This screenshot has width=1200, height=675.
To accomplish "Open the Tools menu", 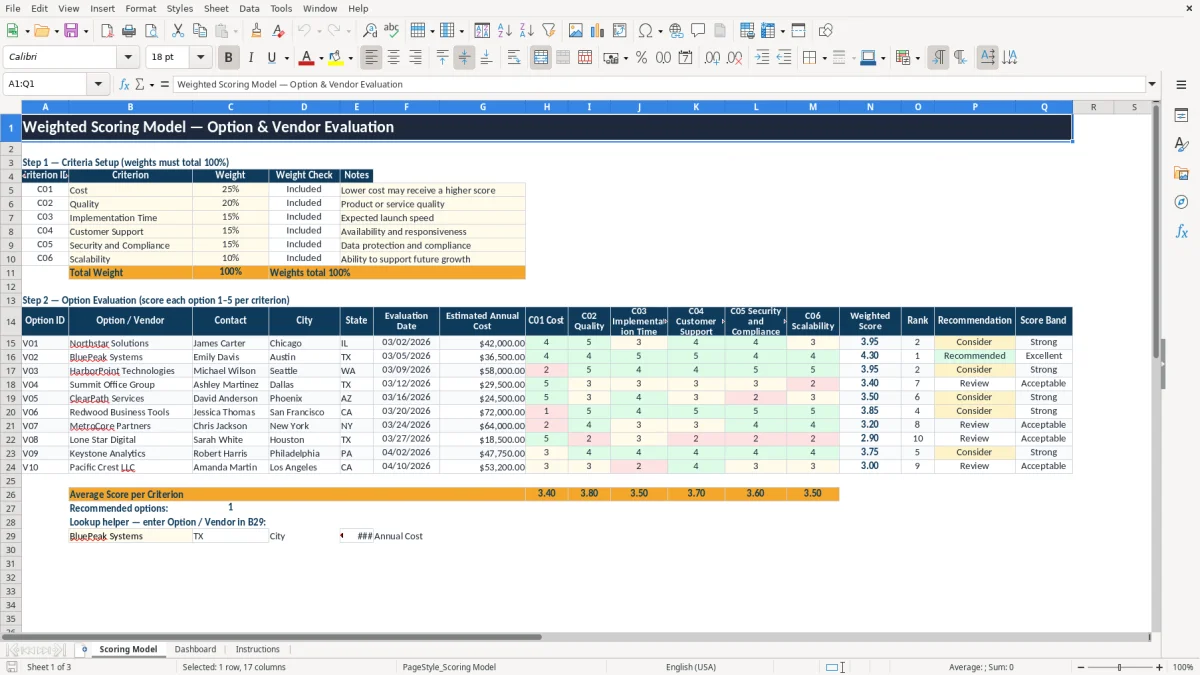I will (281, 8).
